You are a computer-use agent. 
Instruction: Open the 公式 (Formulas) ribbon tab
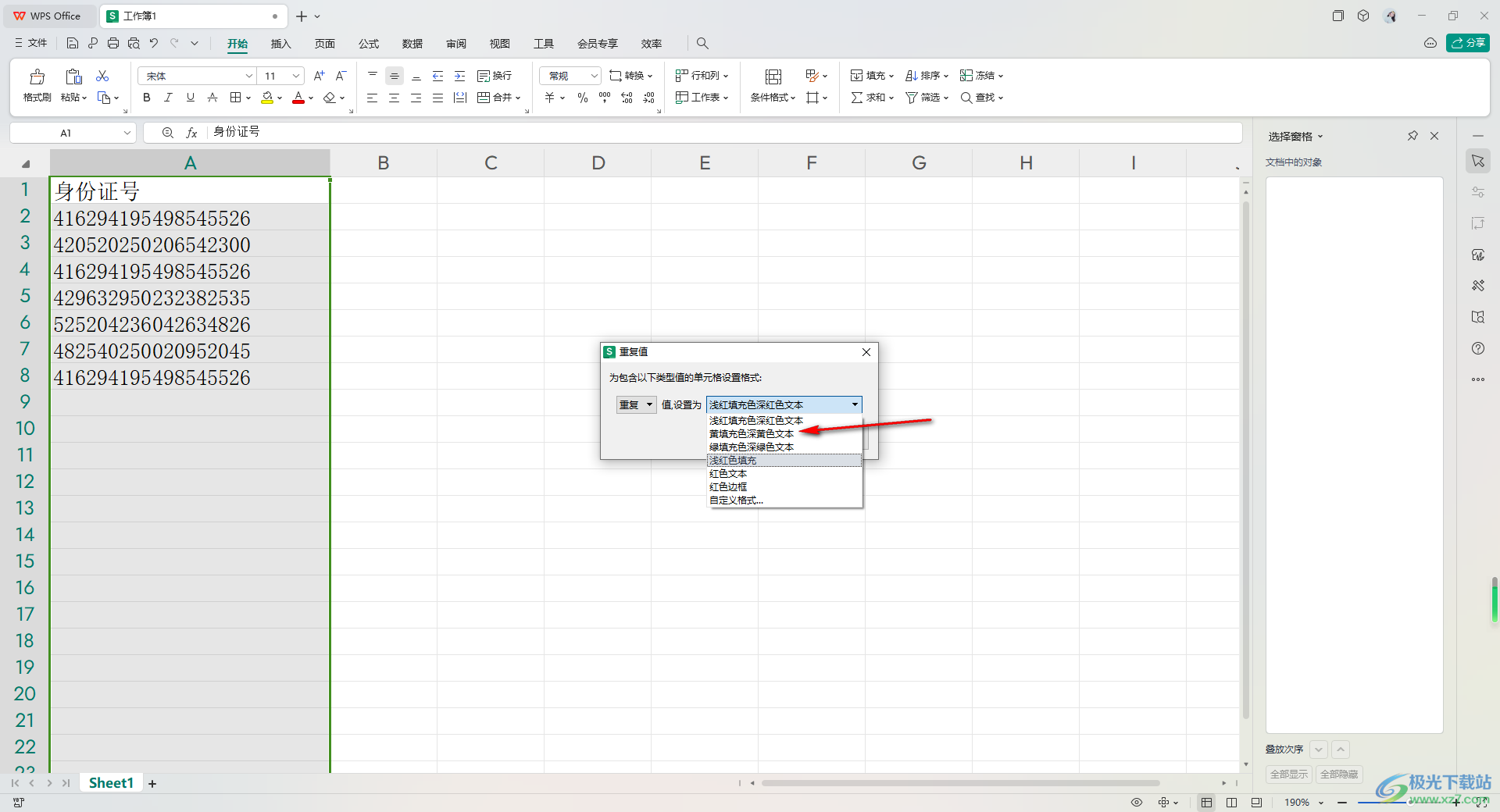(x=369, y=44)
